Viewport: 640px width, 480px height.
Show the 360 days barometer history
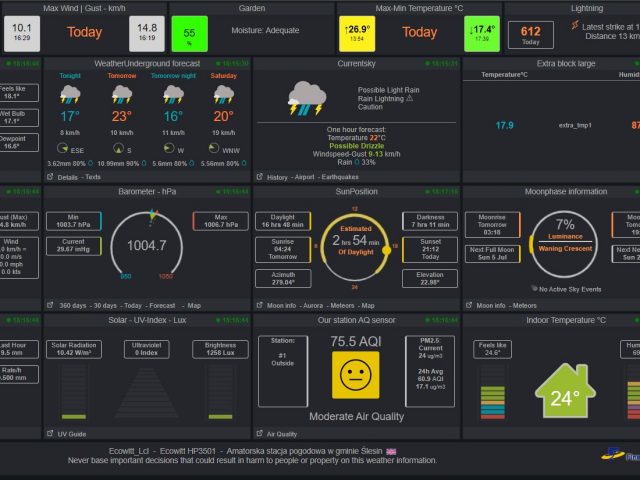73,305
